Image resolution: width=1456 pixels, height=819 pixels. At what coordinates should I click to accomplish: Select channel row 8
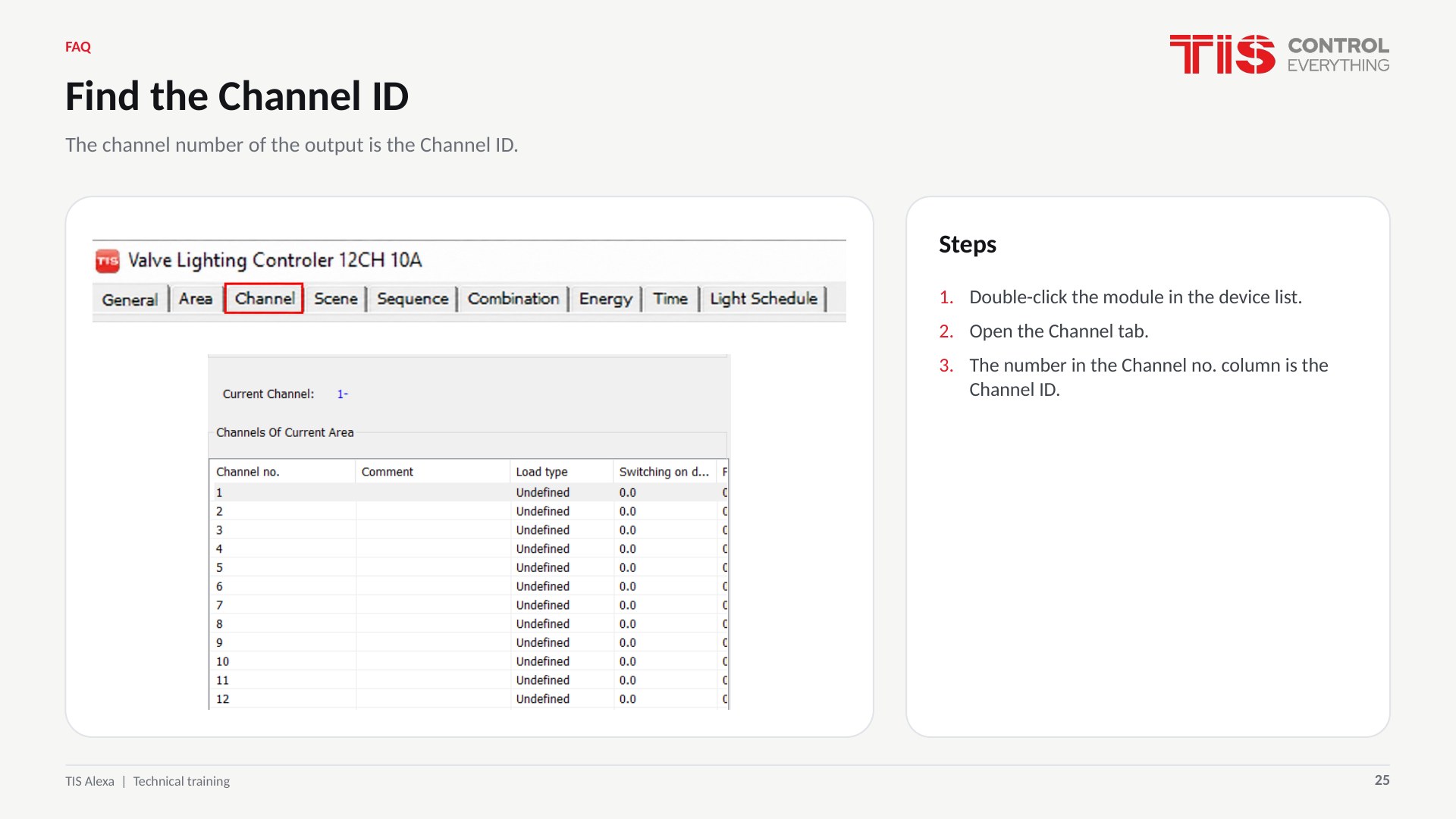click(469, 624)
